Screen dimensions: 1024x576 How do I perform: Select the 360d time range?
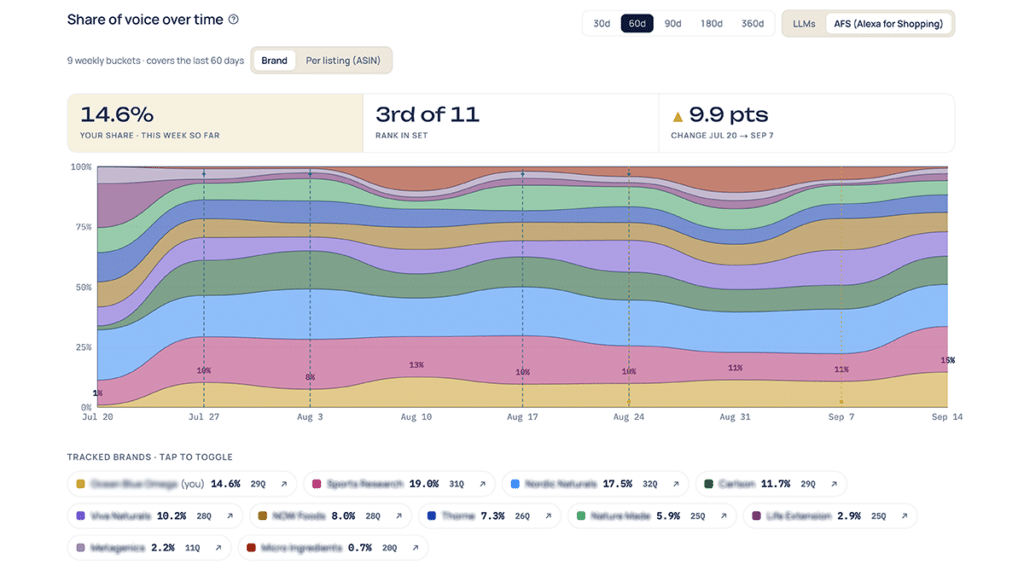tap(752, 24)
